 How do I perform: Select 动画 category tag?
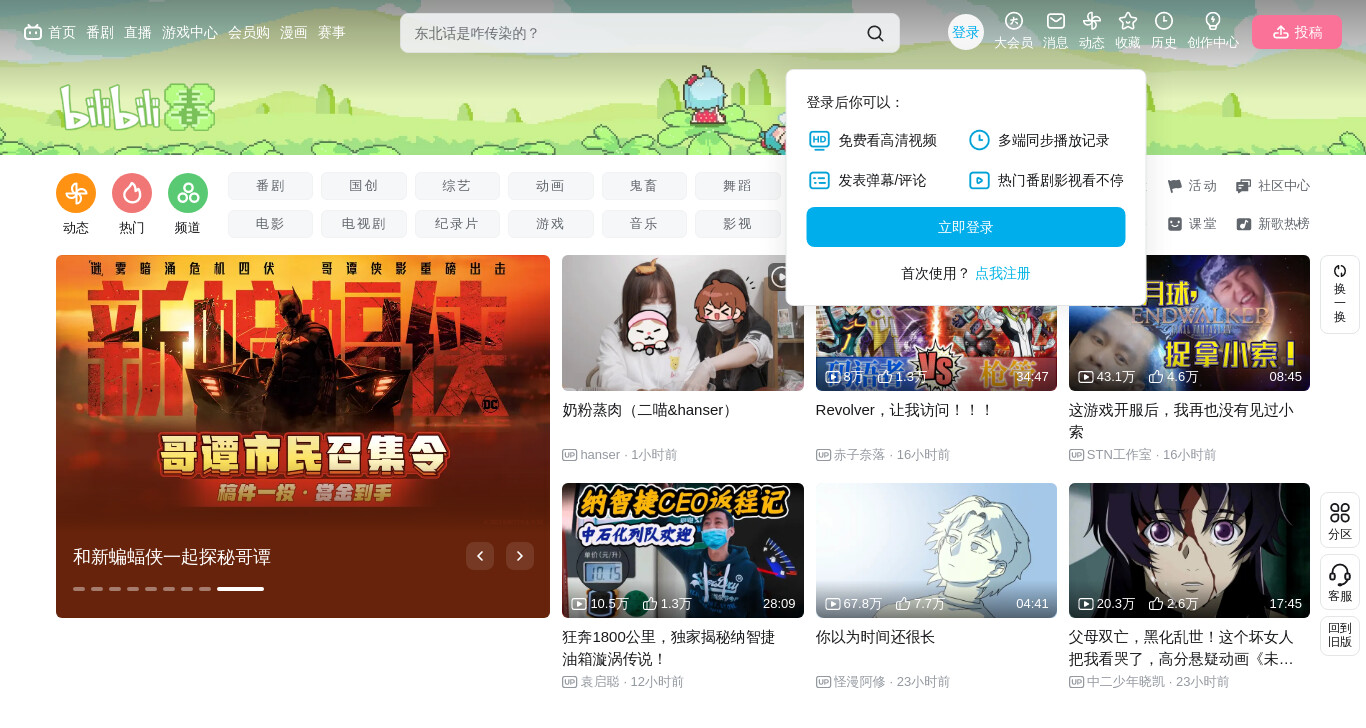tap(551, 186)
